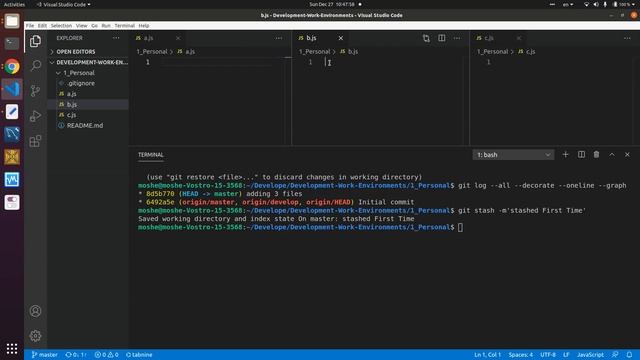The width and height of the screenshot is (640, 360).
Task: Change indentation via Spaces: 4
Action: click(x=520, y=355)
